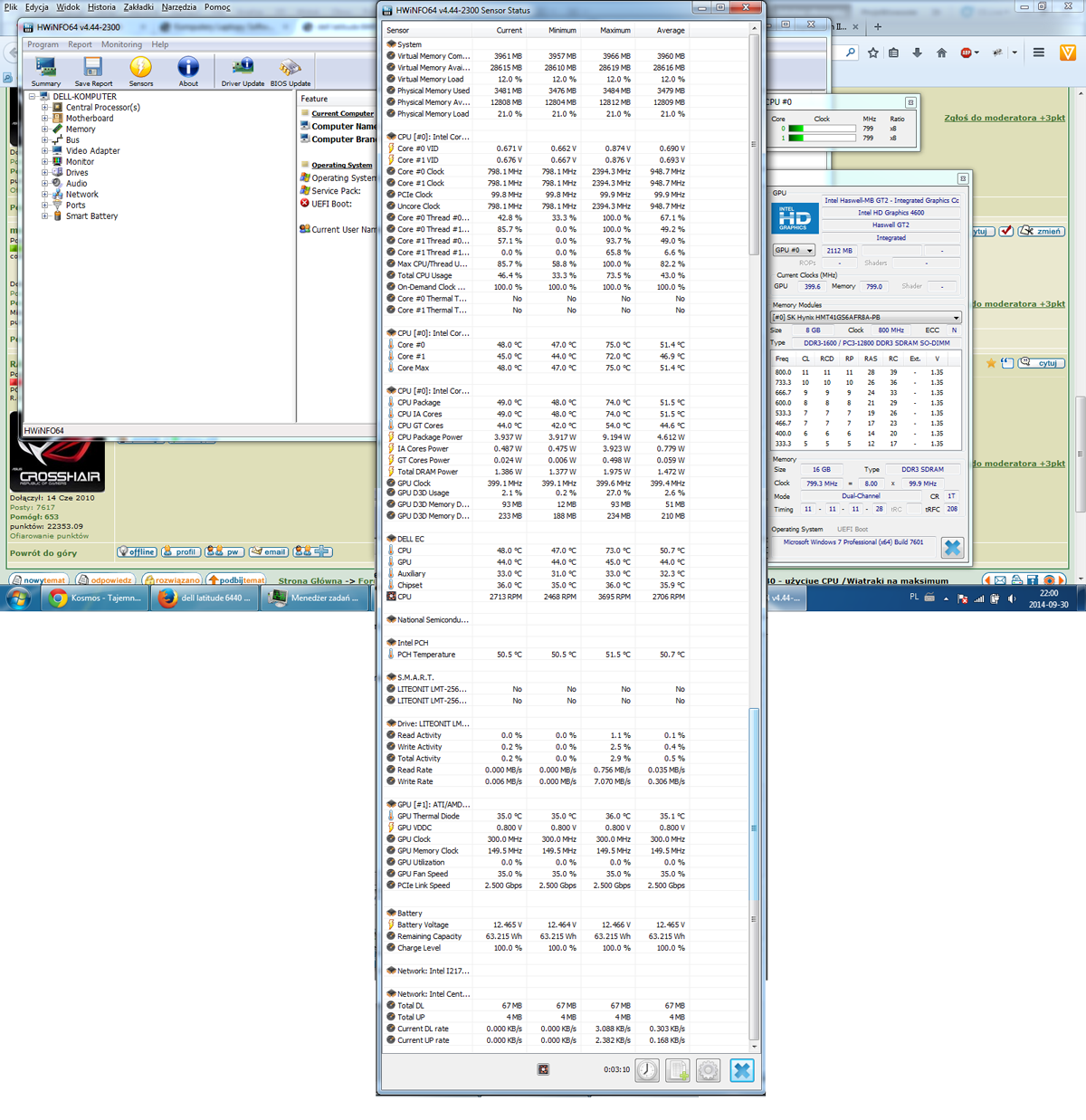
Task: Open Firefox Narzędzia menu
Action: tap(178, 6)
